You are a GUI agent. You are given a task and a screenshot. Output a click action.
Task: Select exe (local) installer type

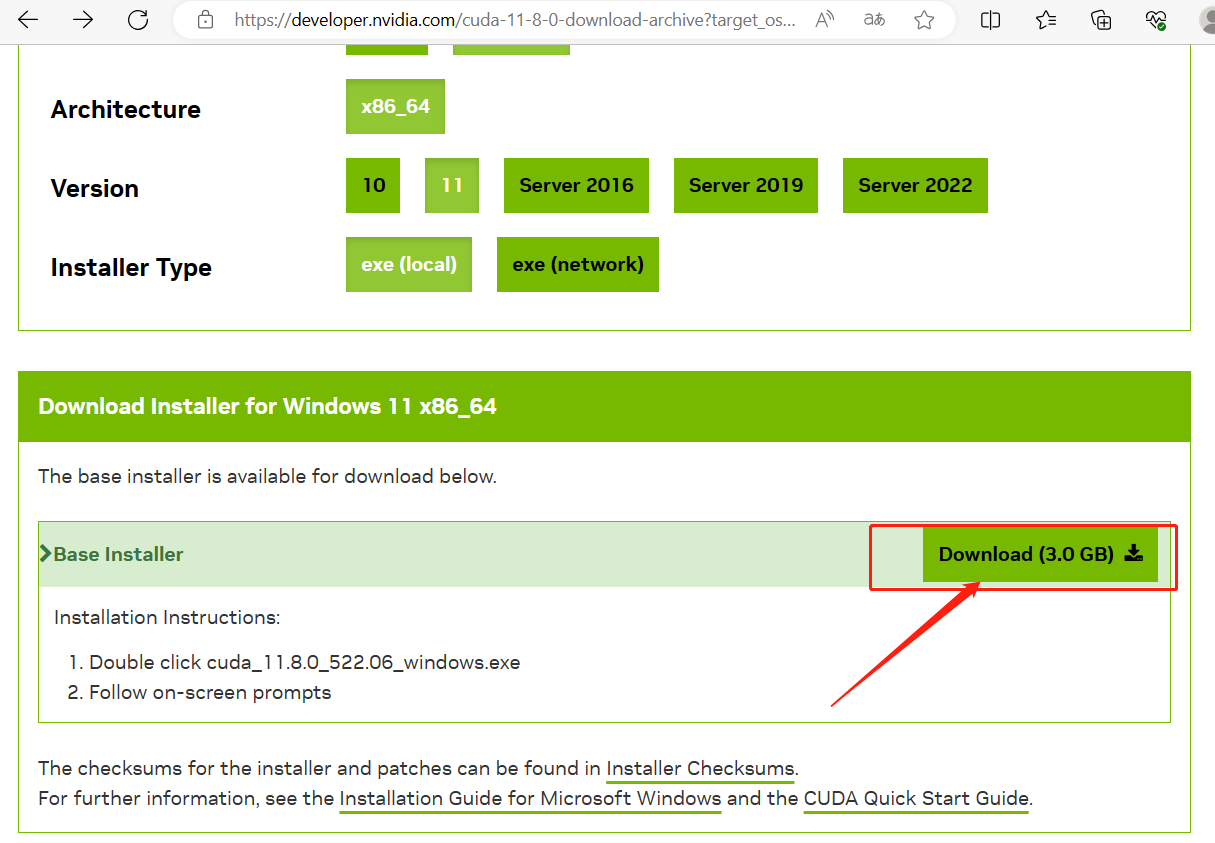[x=409, y=264]
